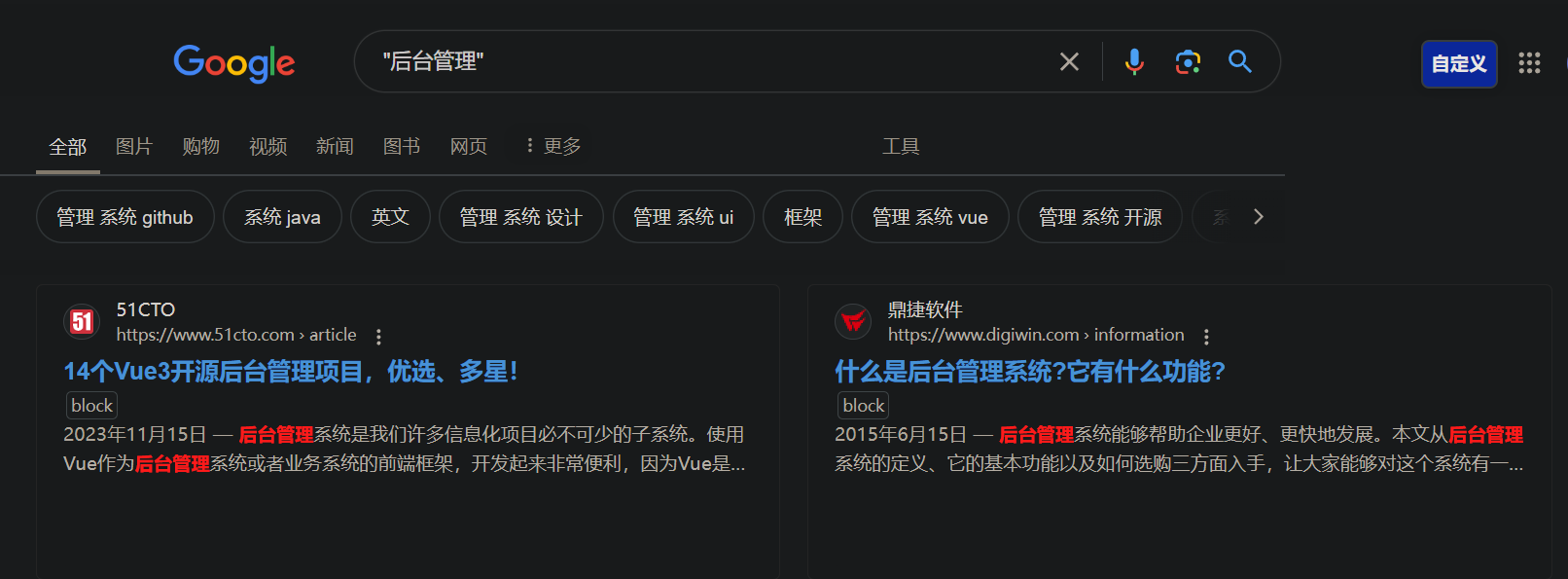Clear the search box with the X icon

[x=1069, y=62]
